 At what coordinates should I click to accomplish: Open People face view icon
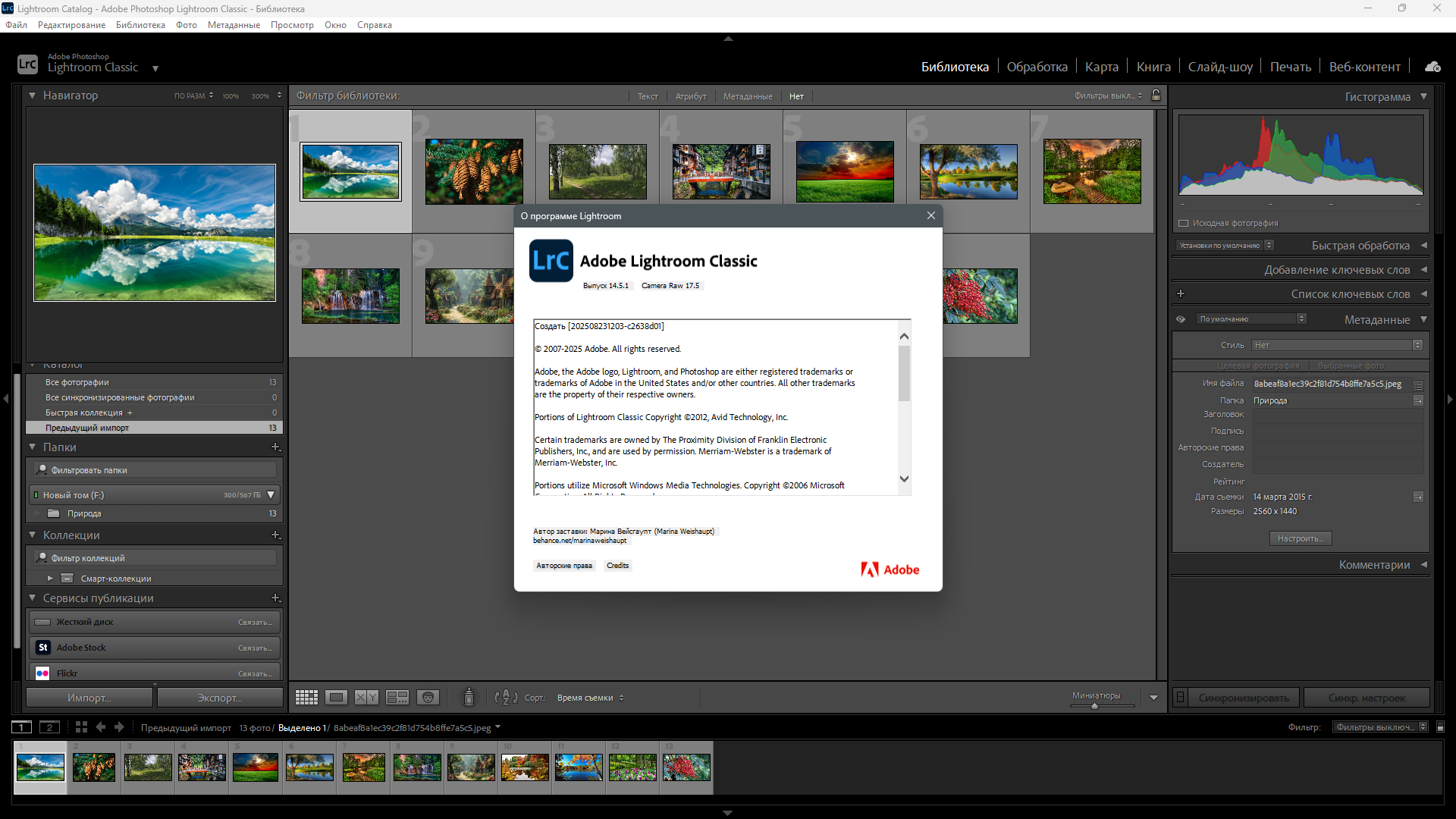pos(428,697)
